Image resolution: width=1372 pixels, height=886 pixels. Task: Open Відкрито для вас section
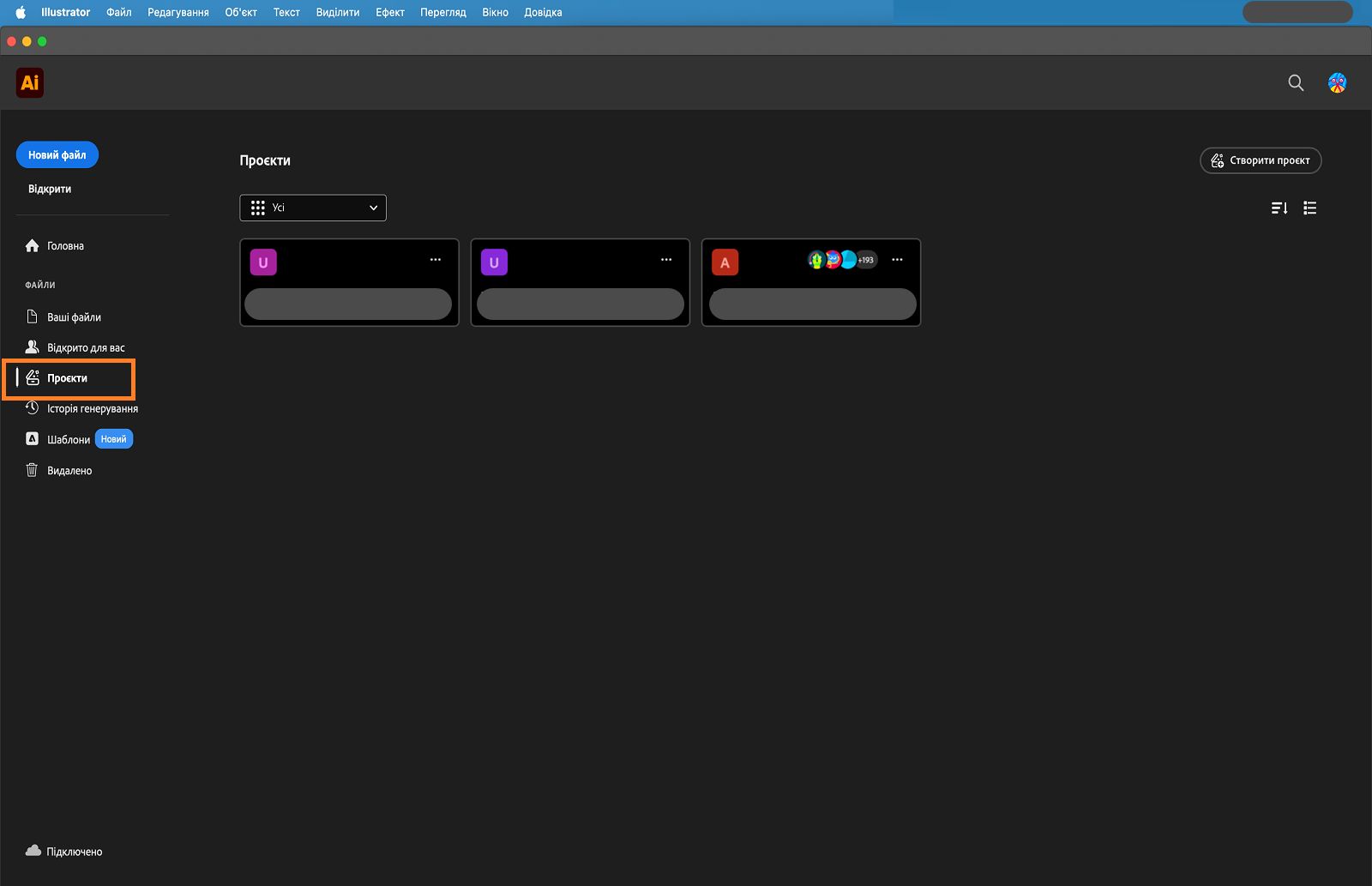[x=86, y=347]
